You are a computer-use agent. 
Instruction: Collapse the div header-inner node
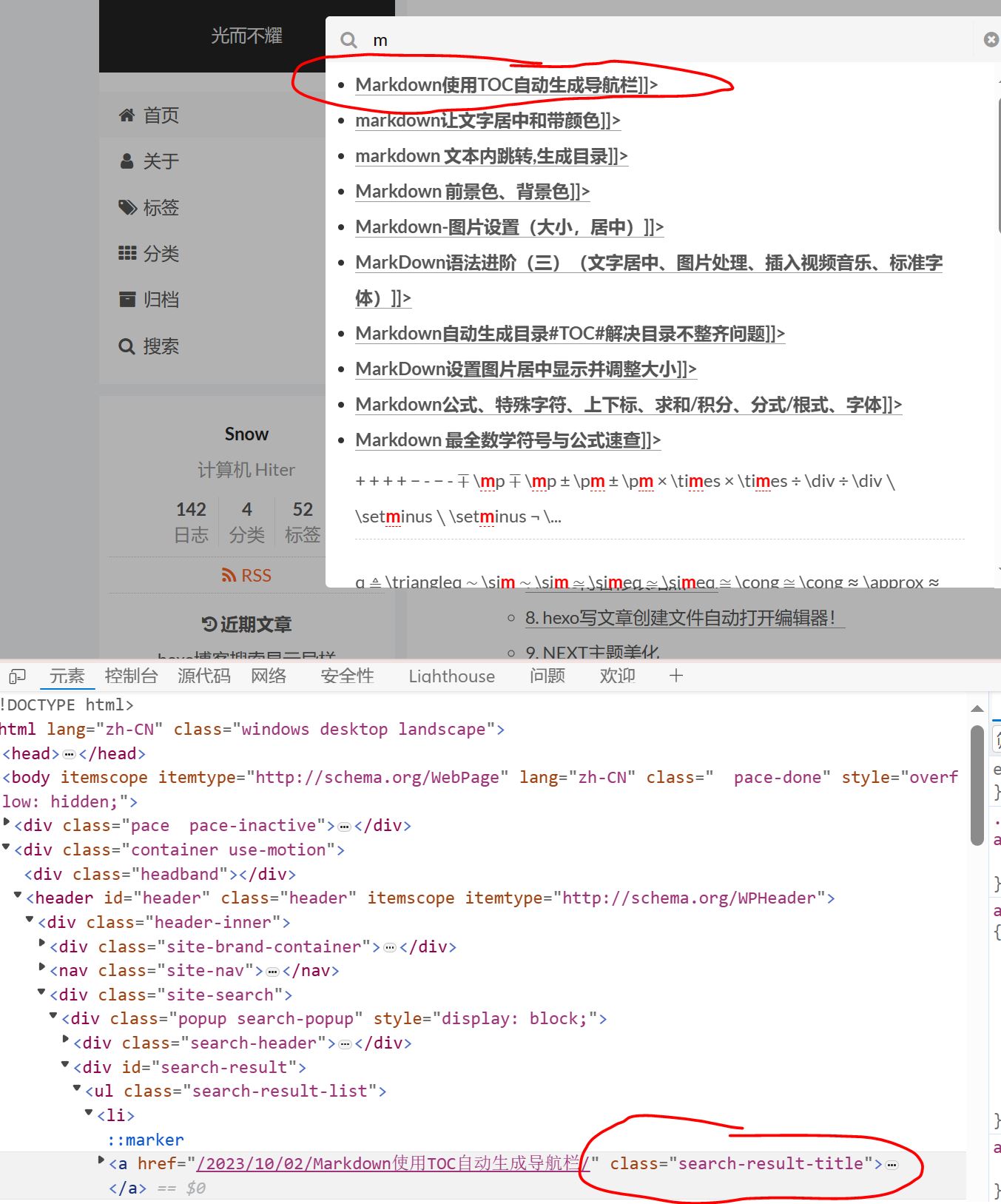point(30,921)
